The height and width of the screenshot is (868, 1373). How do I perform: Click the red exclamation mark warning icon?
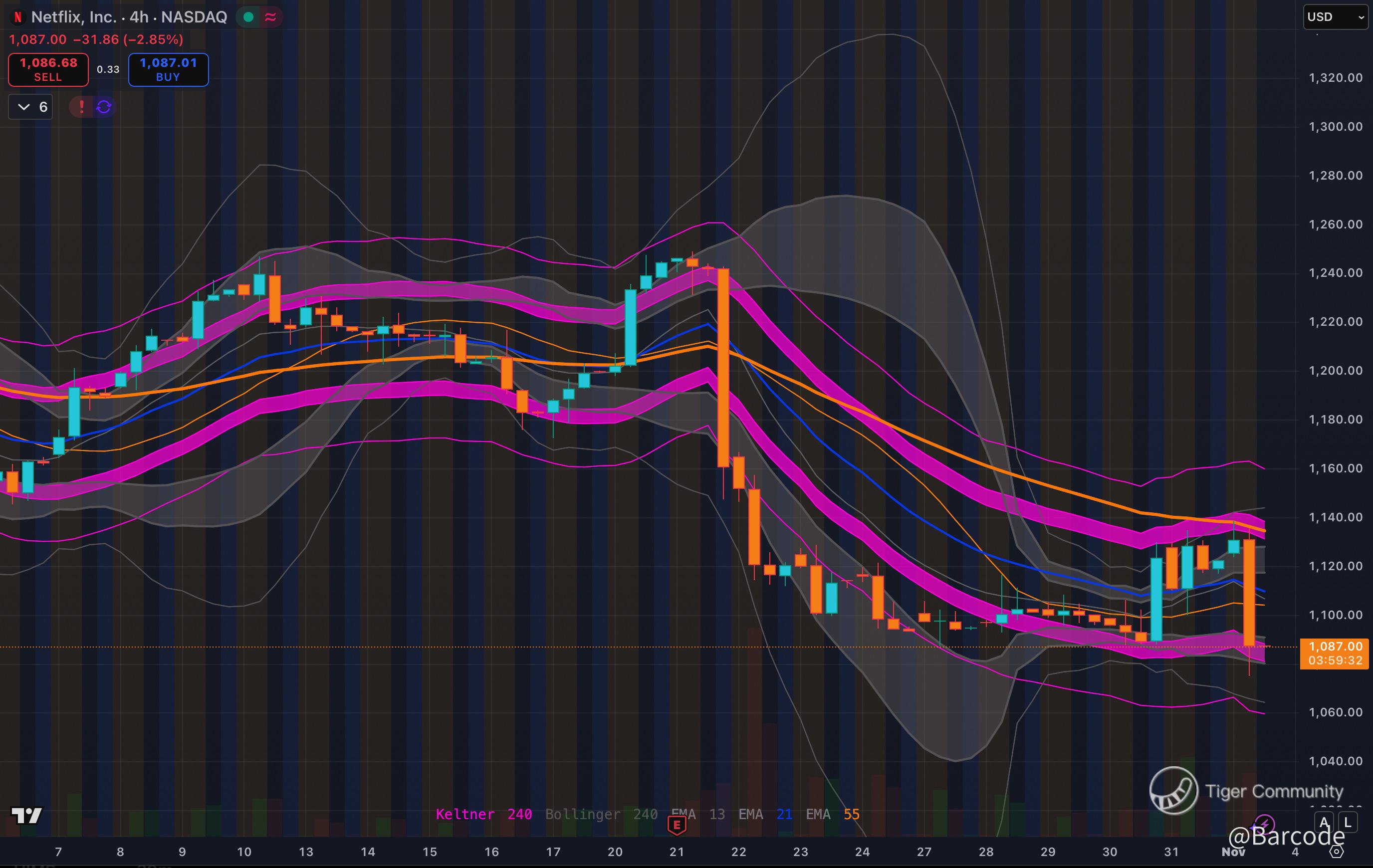coord(81,107)
